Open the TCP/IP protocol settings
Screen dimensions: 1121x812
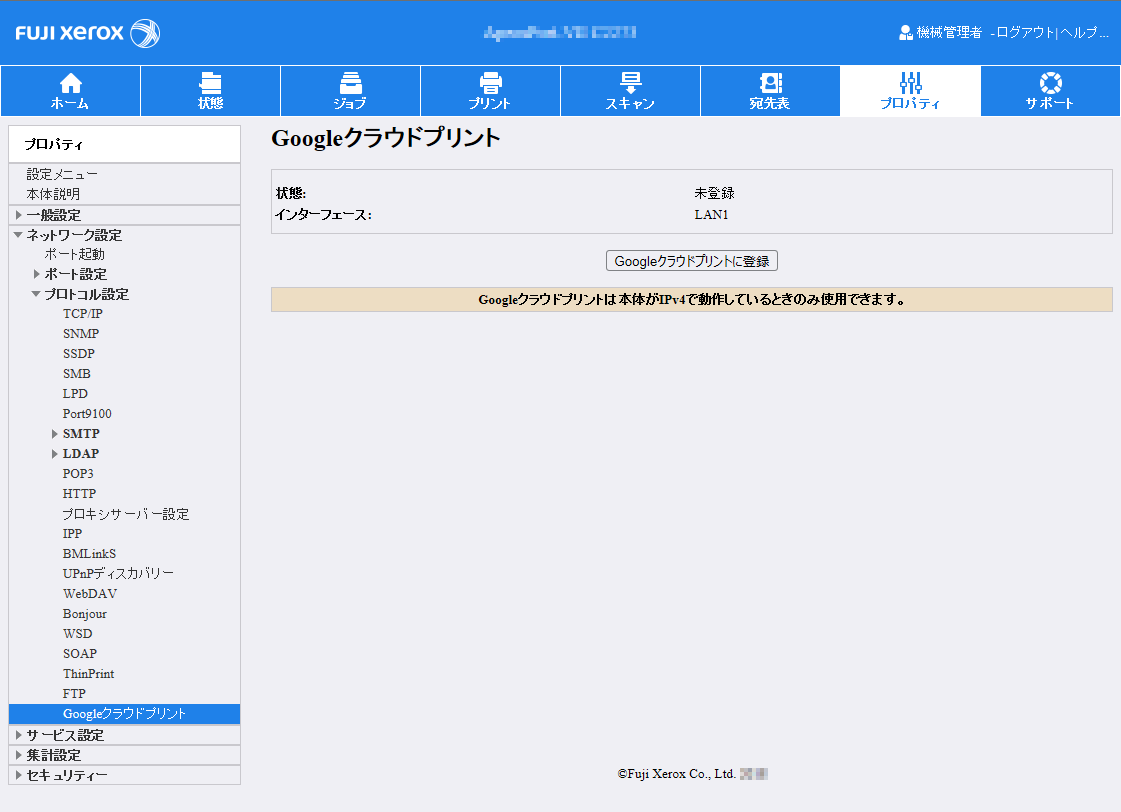pos(83,314)
